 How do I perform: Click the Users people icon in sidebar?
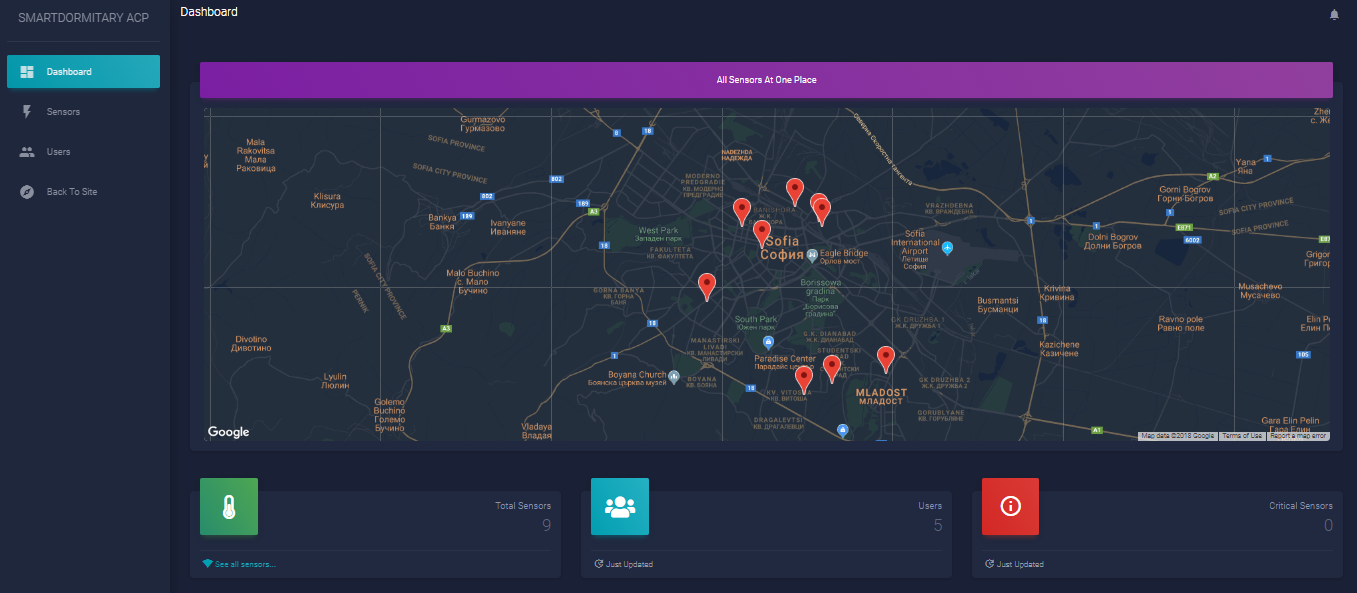pos(27,152)
